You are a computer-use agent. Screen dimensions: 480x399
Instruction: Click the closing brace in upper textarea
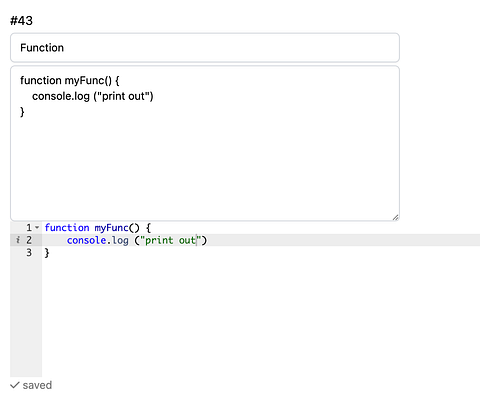coord(22,112)
